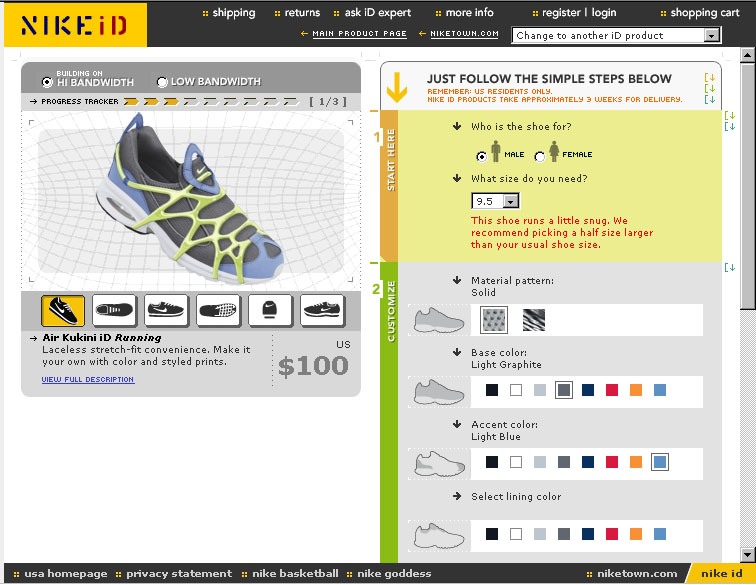Screen dimensions: 756x585
Task: Open the shopping cart menu item
Action: [704, 13]
